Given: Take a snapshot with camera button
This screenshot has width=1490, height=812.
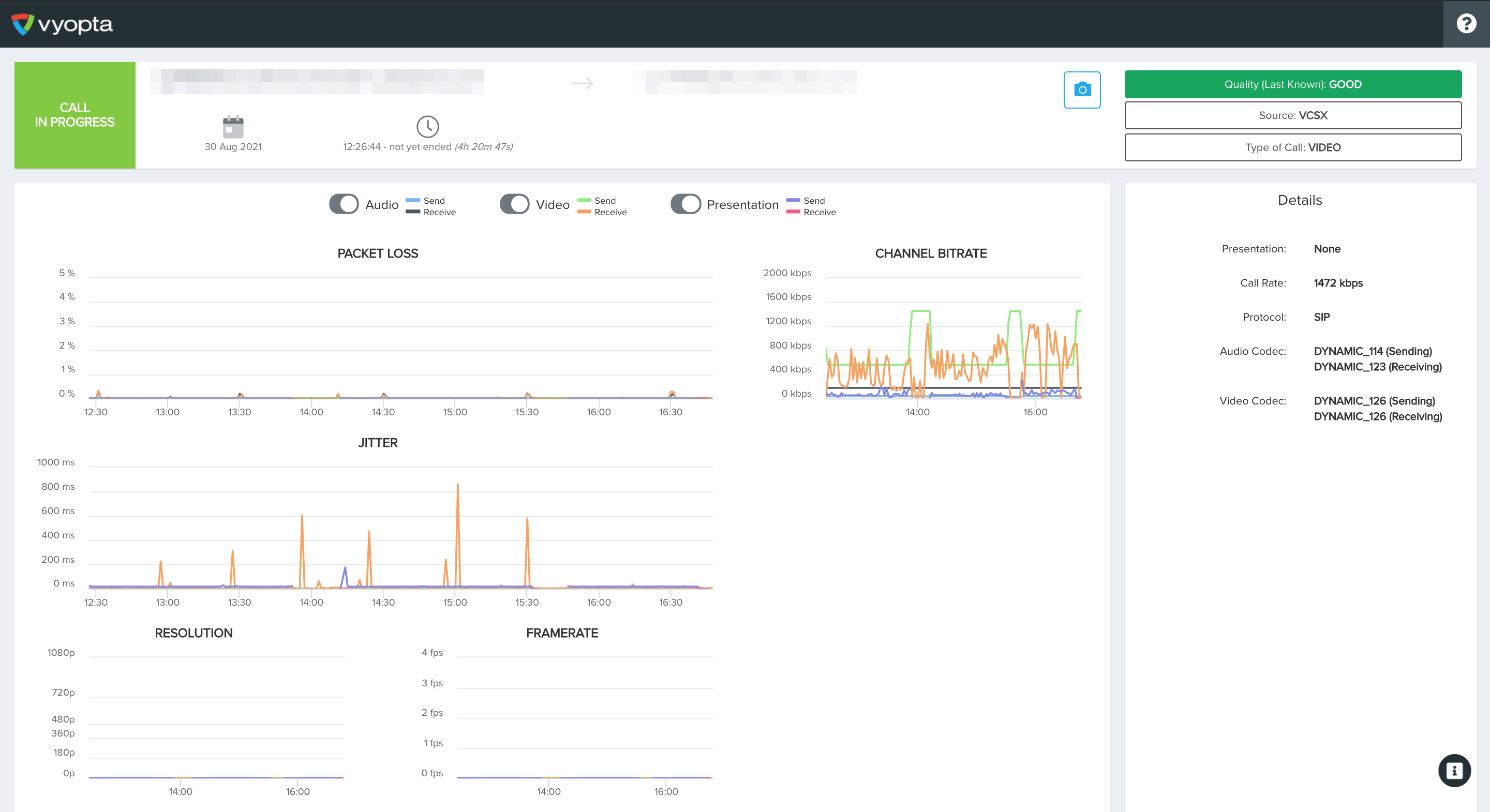Looking at the screenshot, I should pyautogui.click(x=1082, y=89).
